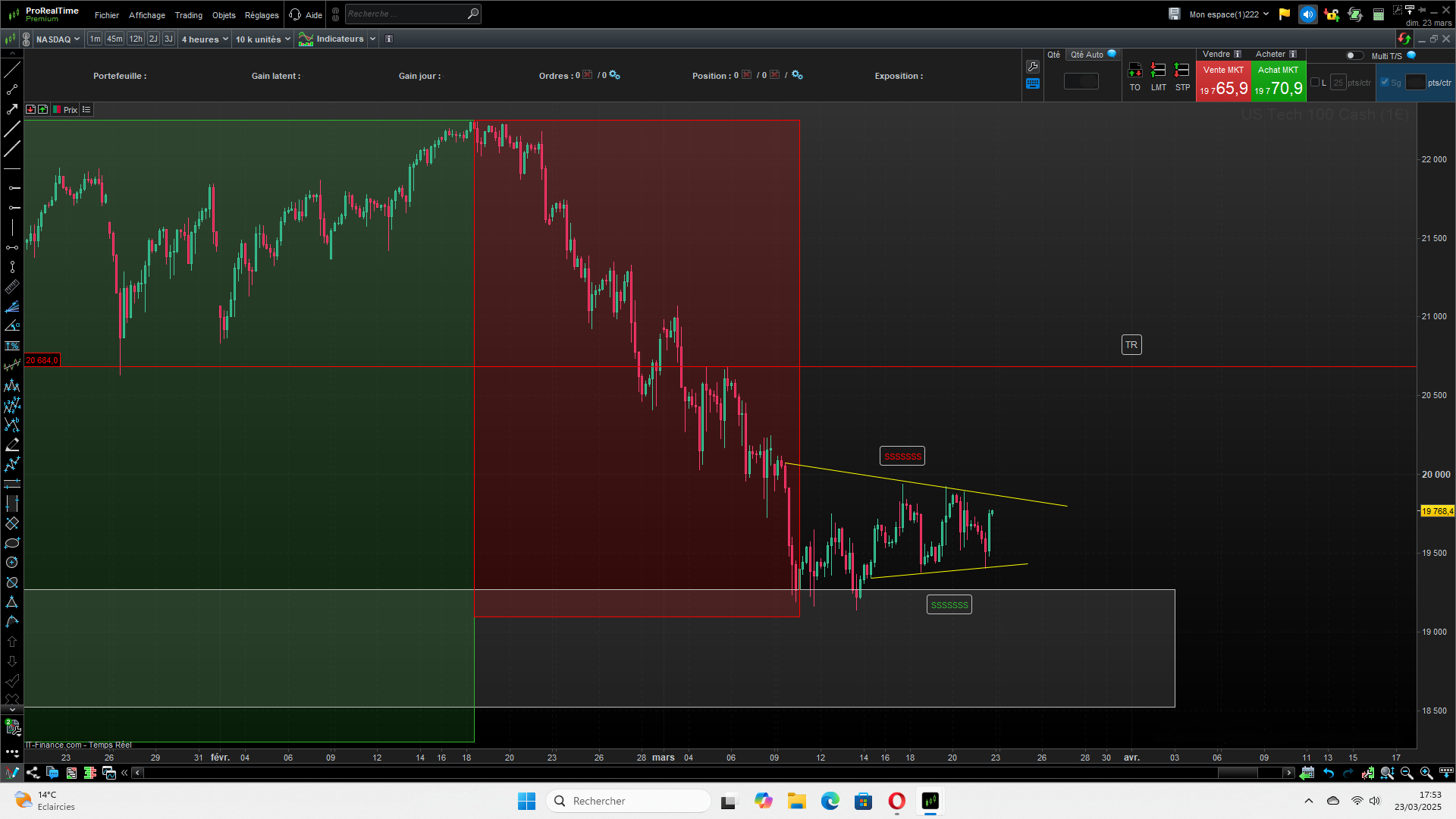Uncheck the Sg pts/ctr checkbox
The image size is (1456, 819).
pos(1385,82)
